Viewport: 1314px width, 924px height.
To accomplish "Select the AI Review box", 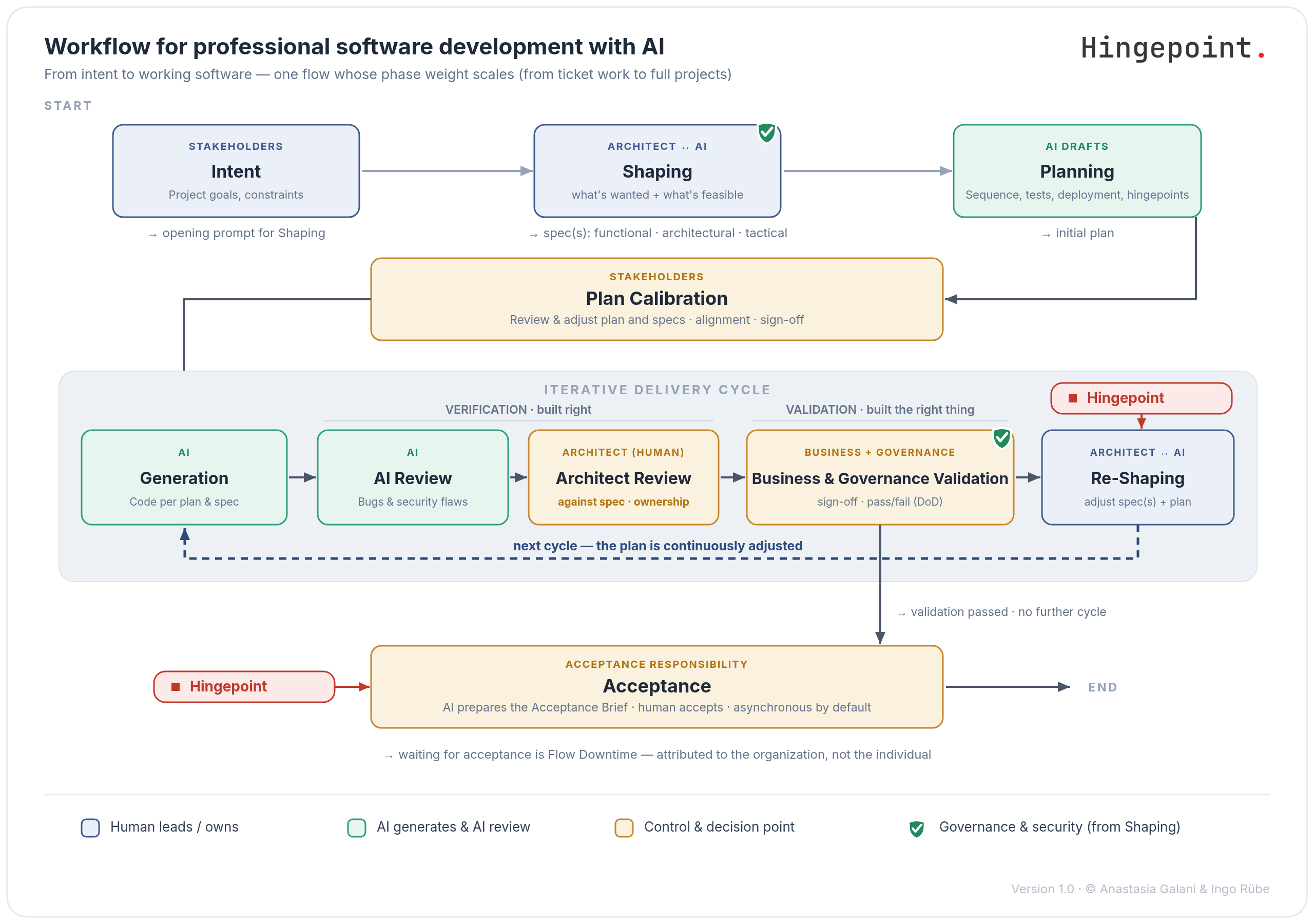I will 413,477.
